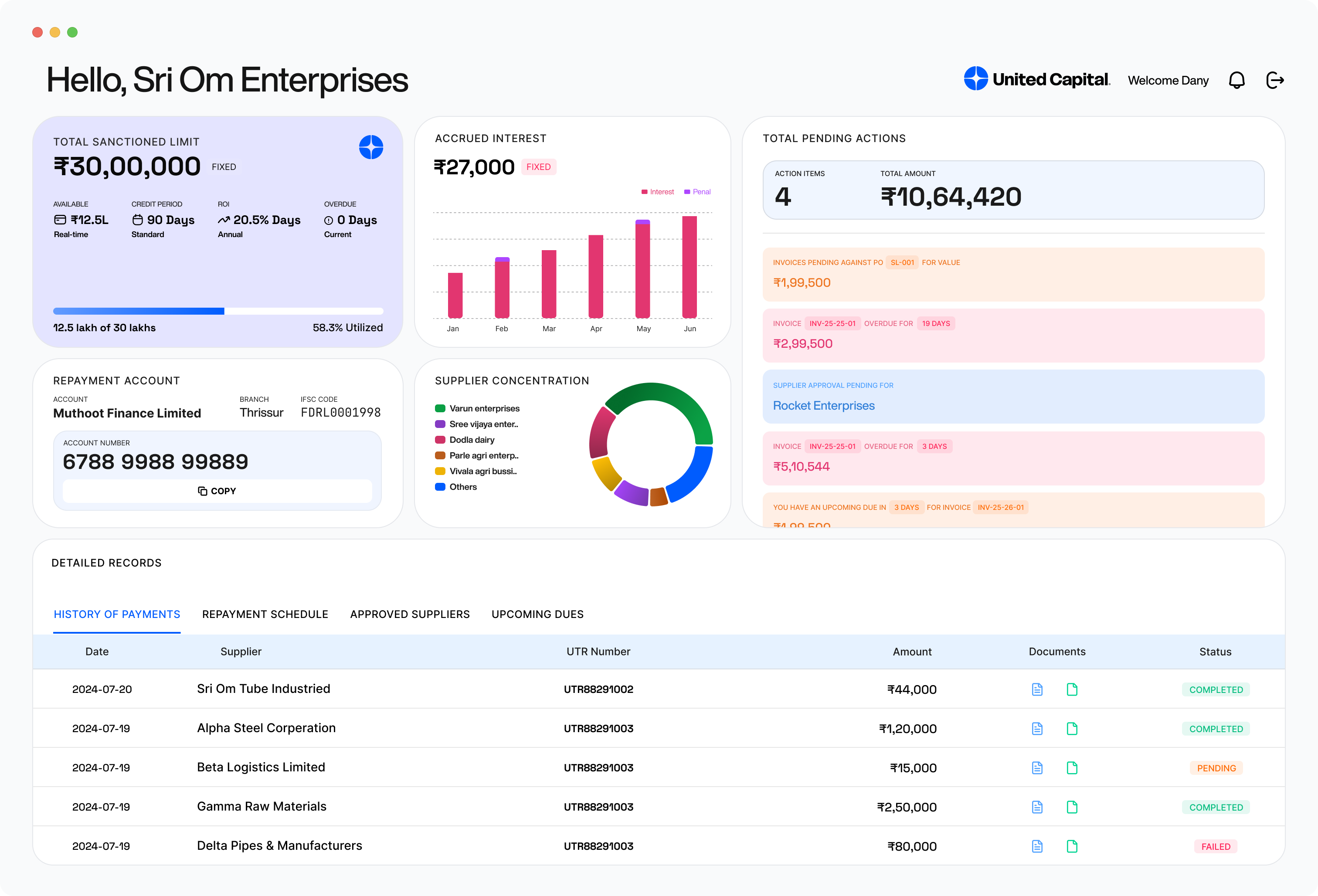
Task: Click the Date column header
Action: (97, 652)
